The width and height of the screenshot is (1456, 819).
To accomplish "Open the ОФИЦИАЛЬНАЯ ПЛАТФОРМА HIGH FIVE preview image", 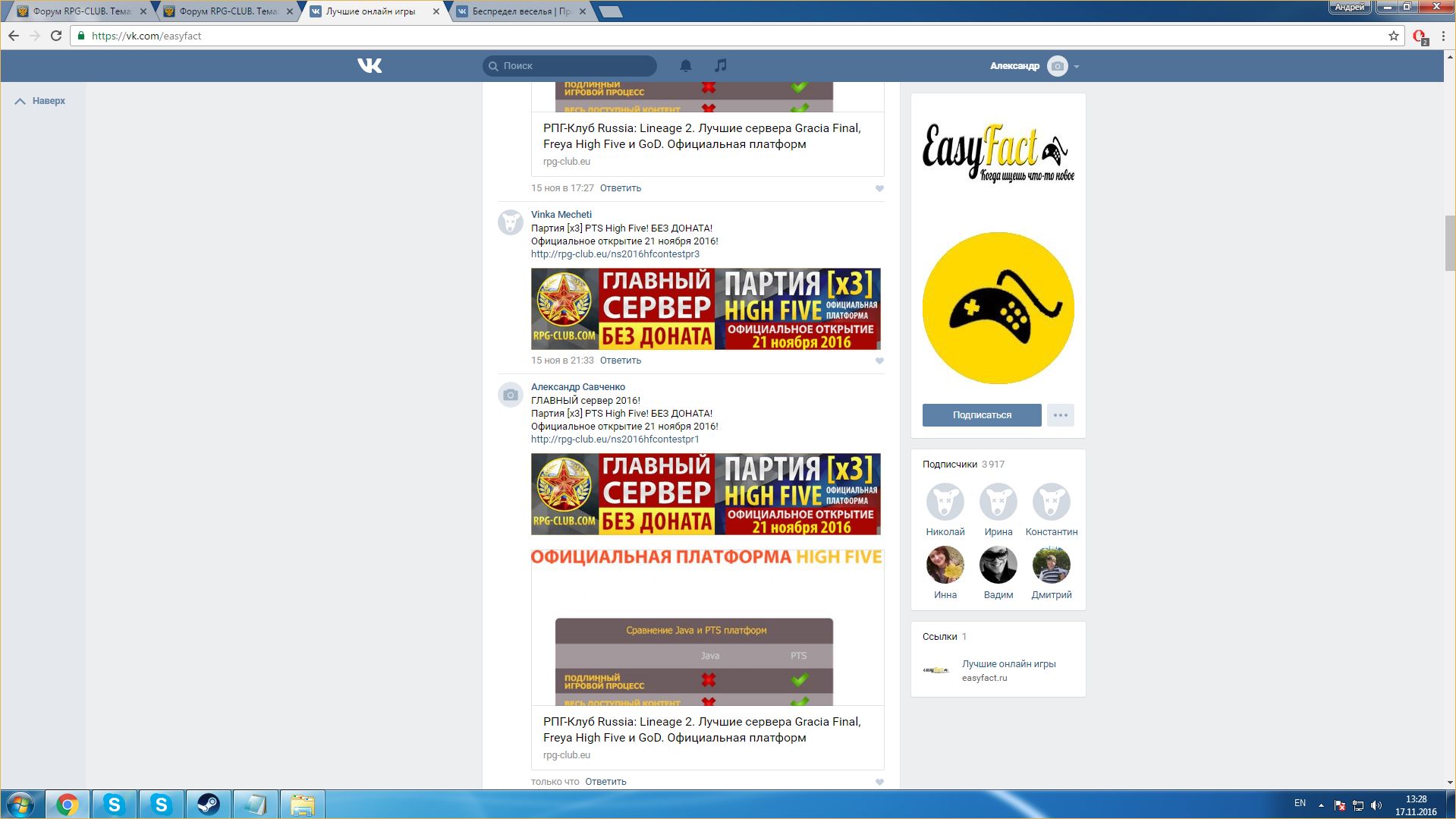I will [x=707, y=627].
